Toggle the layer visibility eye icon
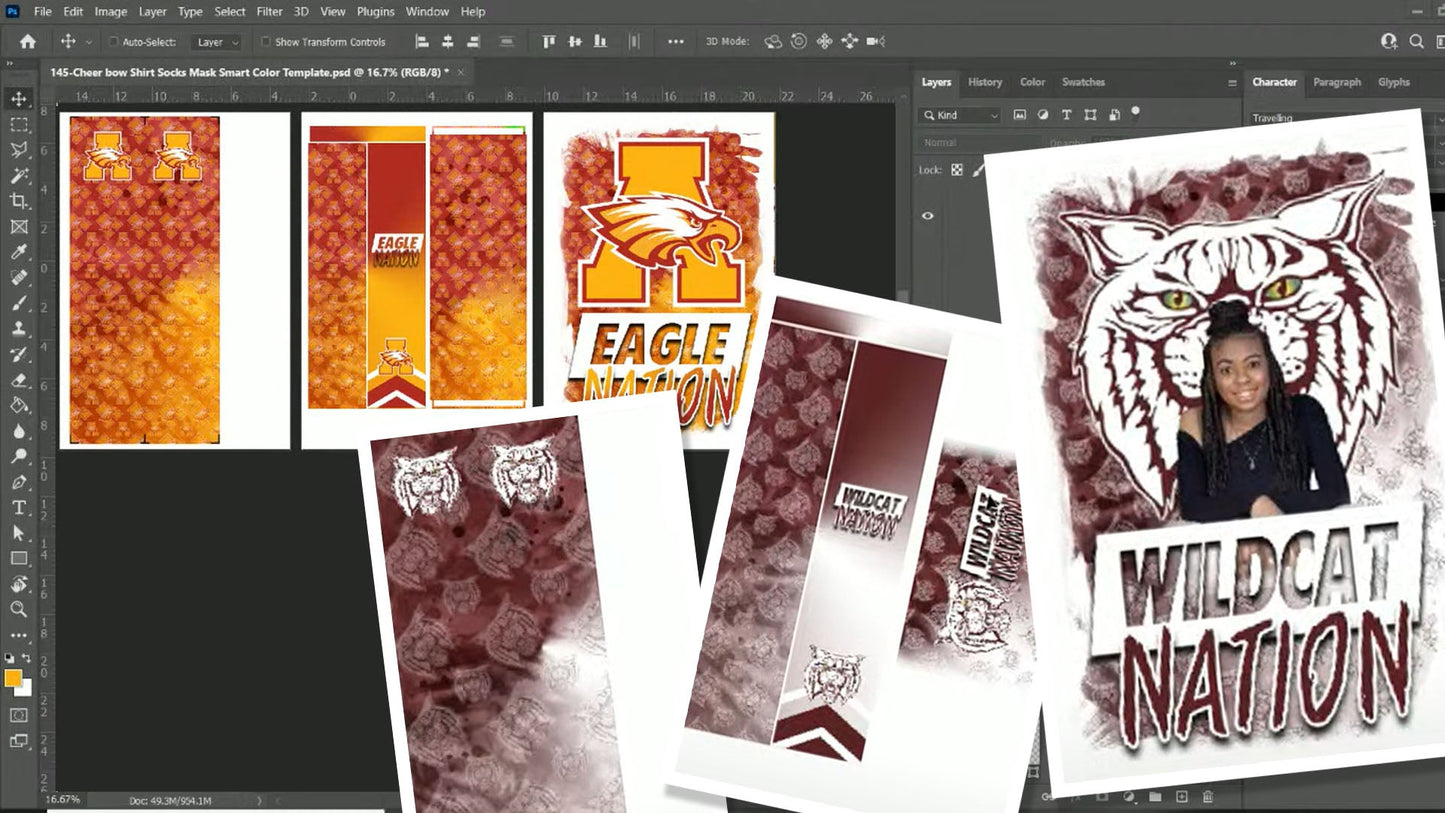 click(928, 216)
